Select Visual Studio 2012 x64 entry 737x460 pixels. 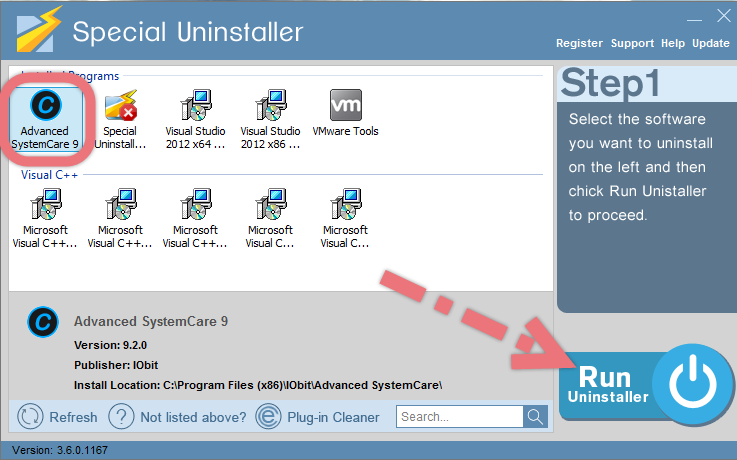coord(196,119)
